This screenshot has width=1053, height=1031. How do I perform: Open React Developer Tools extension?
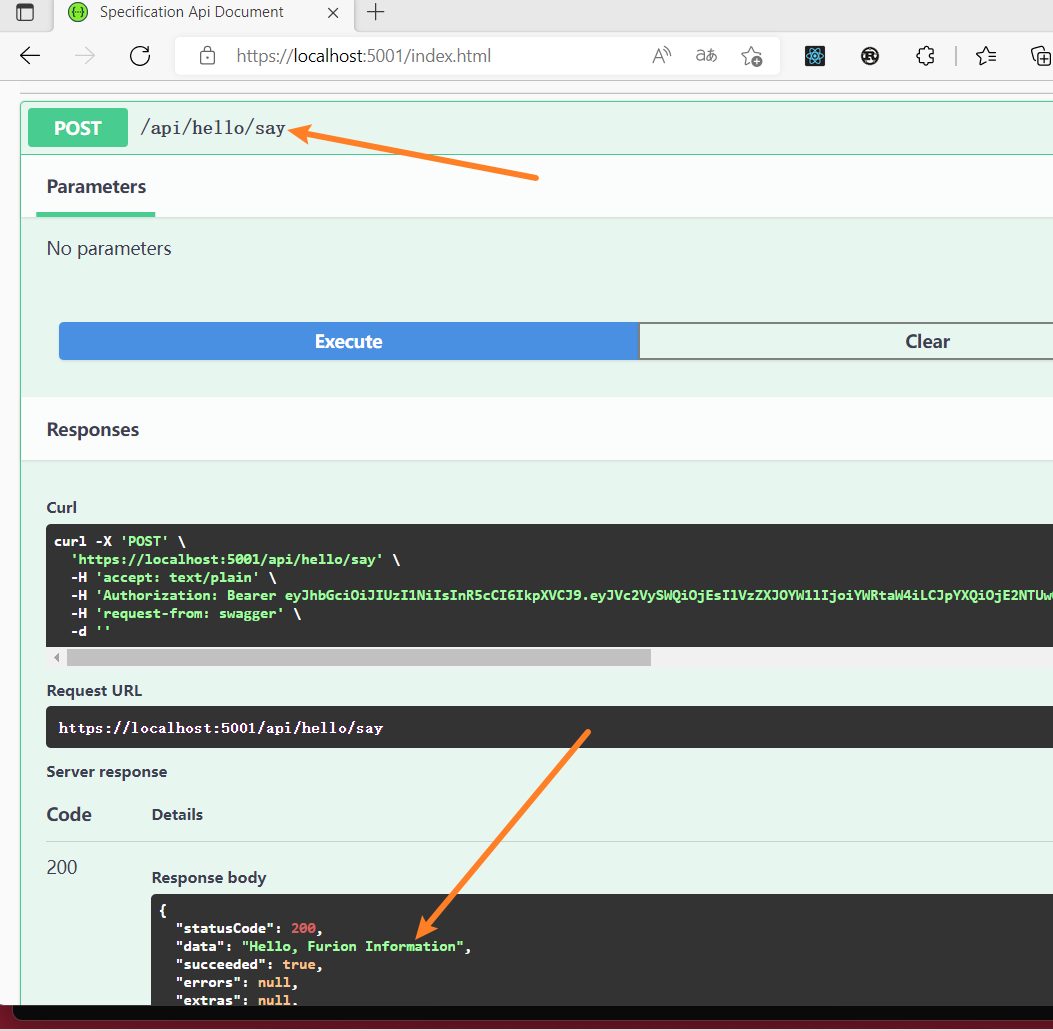[815, 56]
